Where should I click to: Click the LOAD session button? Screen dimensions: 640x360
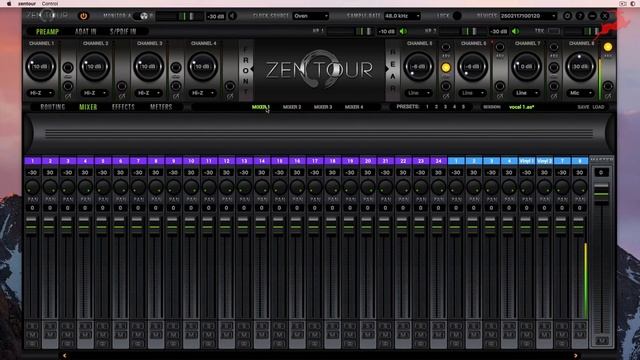(x=598, y=107)
